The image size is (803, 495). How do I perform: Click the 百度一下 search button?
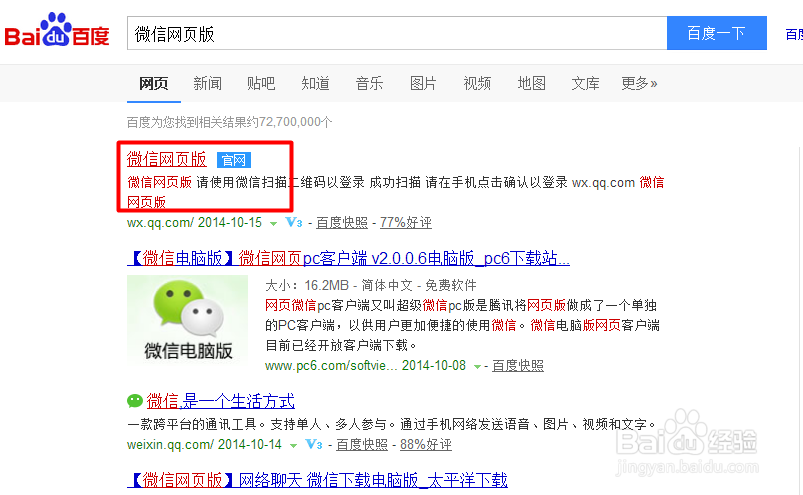coord(716,33)
